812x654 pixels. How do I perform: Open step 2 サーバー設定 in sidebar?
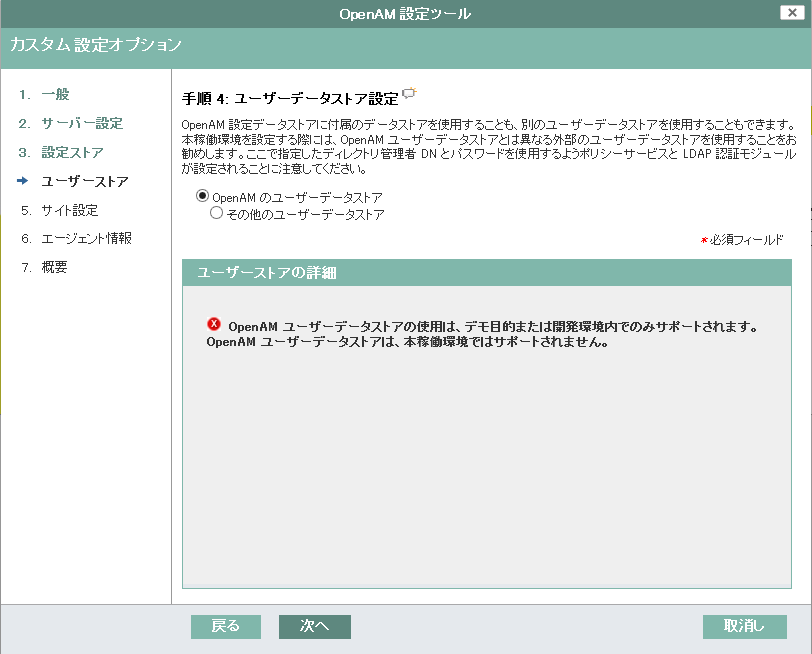82,123
